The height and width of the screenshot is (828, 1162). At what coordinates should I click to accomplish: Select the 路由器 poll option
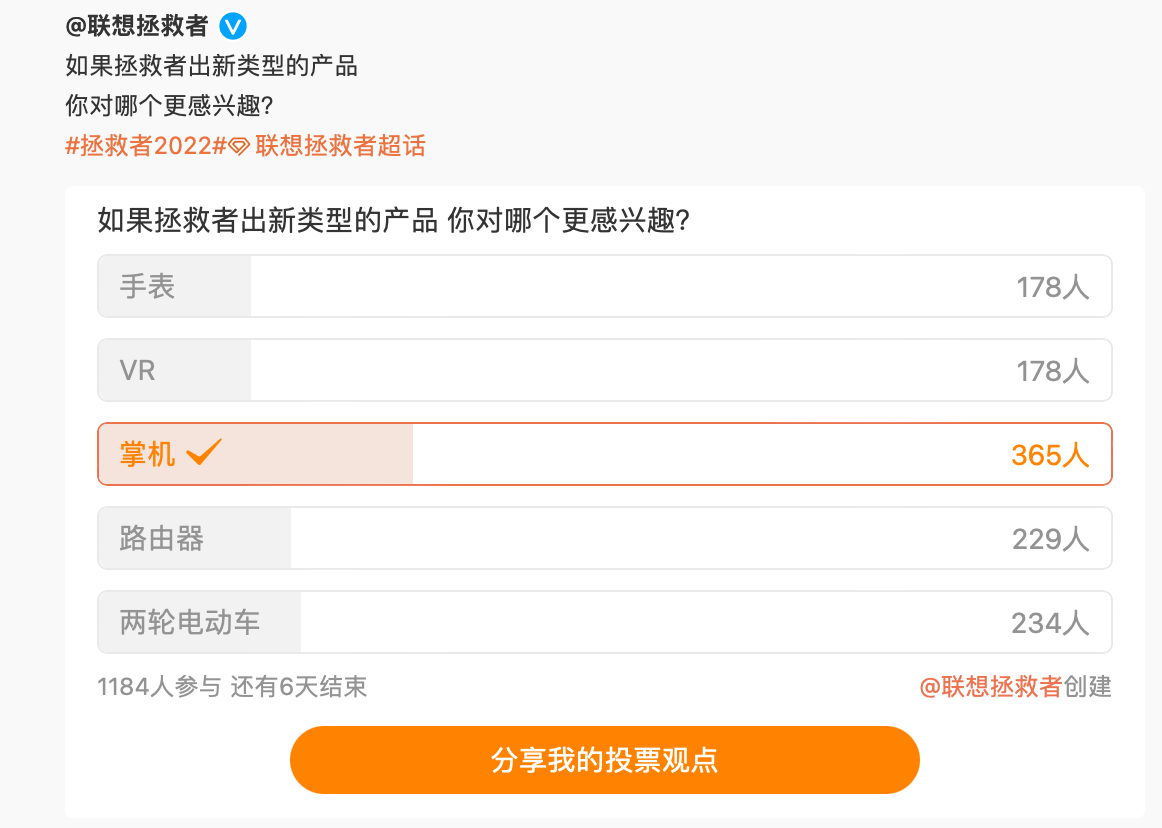[x=604, y=539]
